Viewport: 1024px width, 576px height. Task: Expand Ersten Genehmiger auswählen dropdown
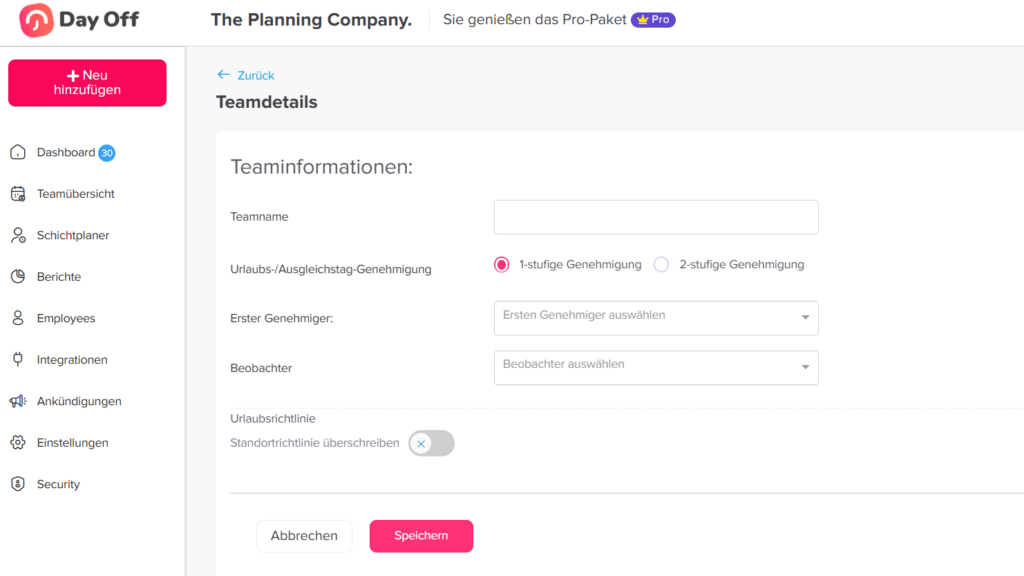(656, 317)
